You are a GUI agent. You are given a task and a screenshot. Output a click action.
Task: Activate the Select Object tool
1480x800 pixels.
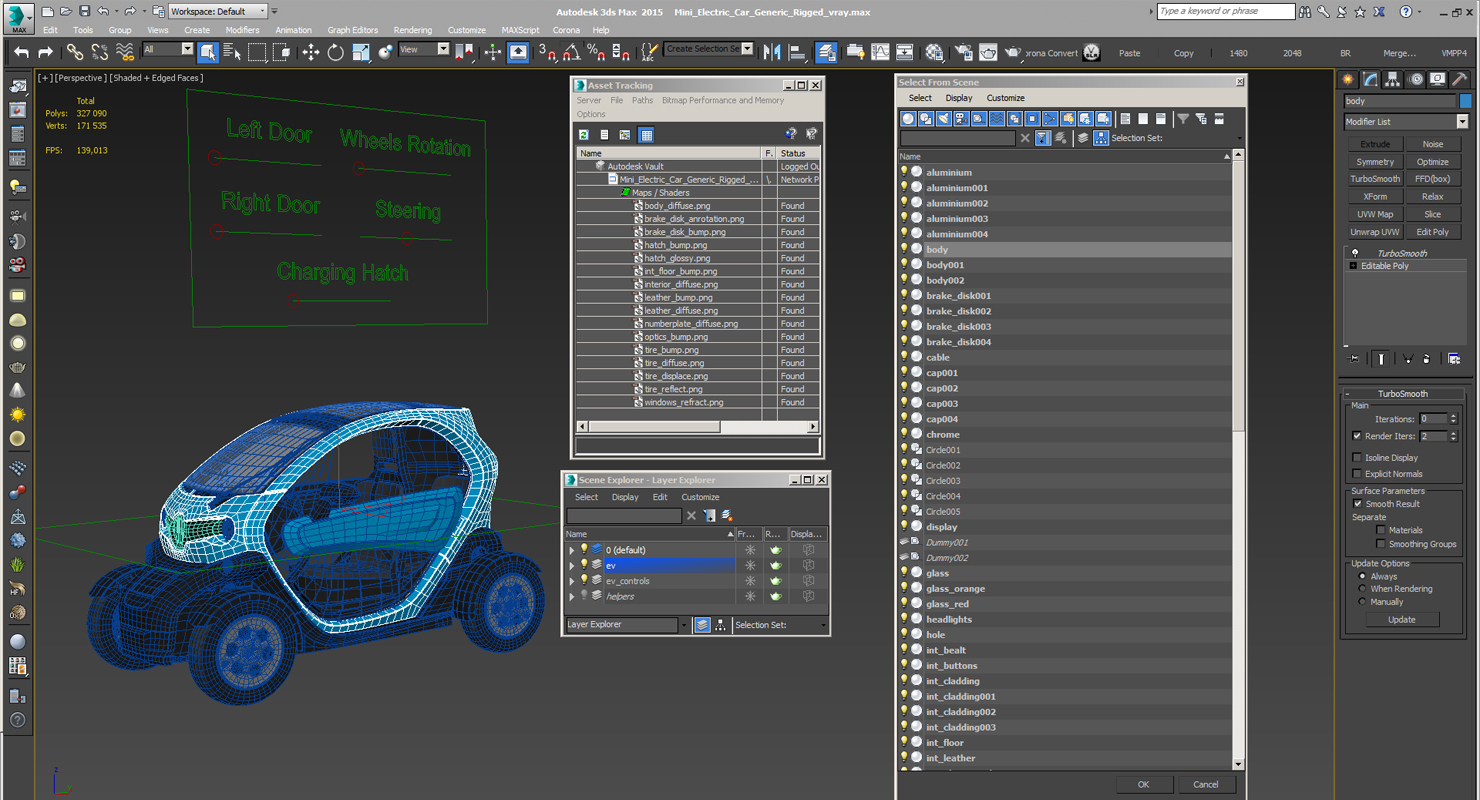click(208, 52)
